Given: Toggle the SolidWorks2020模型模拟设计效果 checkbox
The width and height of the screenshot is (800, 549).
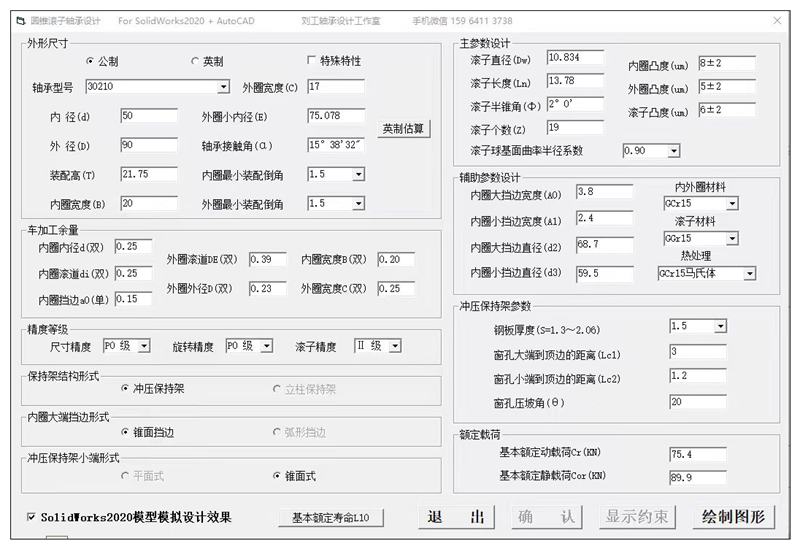Looking at the screenshot, I should point(31,517).
